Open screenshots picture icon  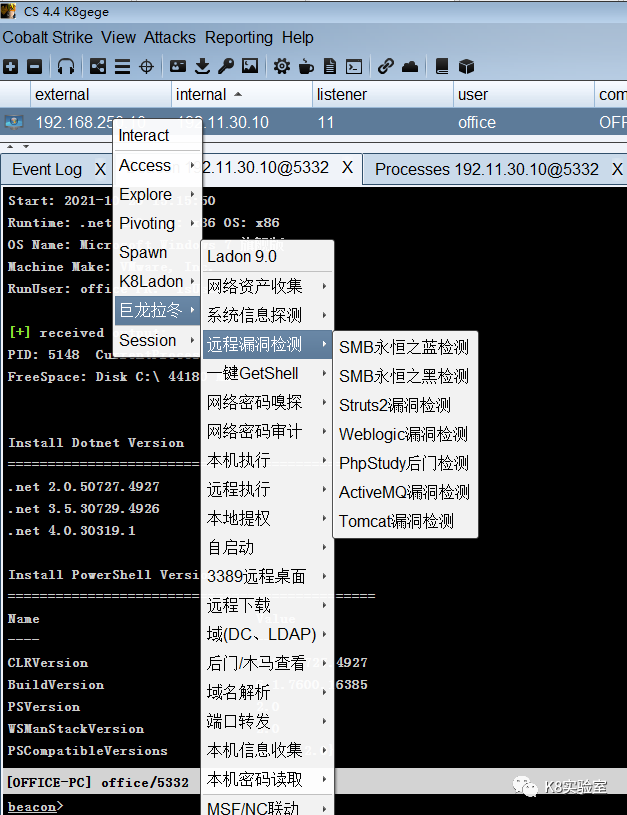[x=250, y=66]
